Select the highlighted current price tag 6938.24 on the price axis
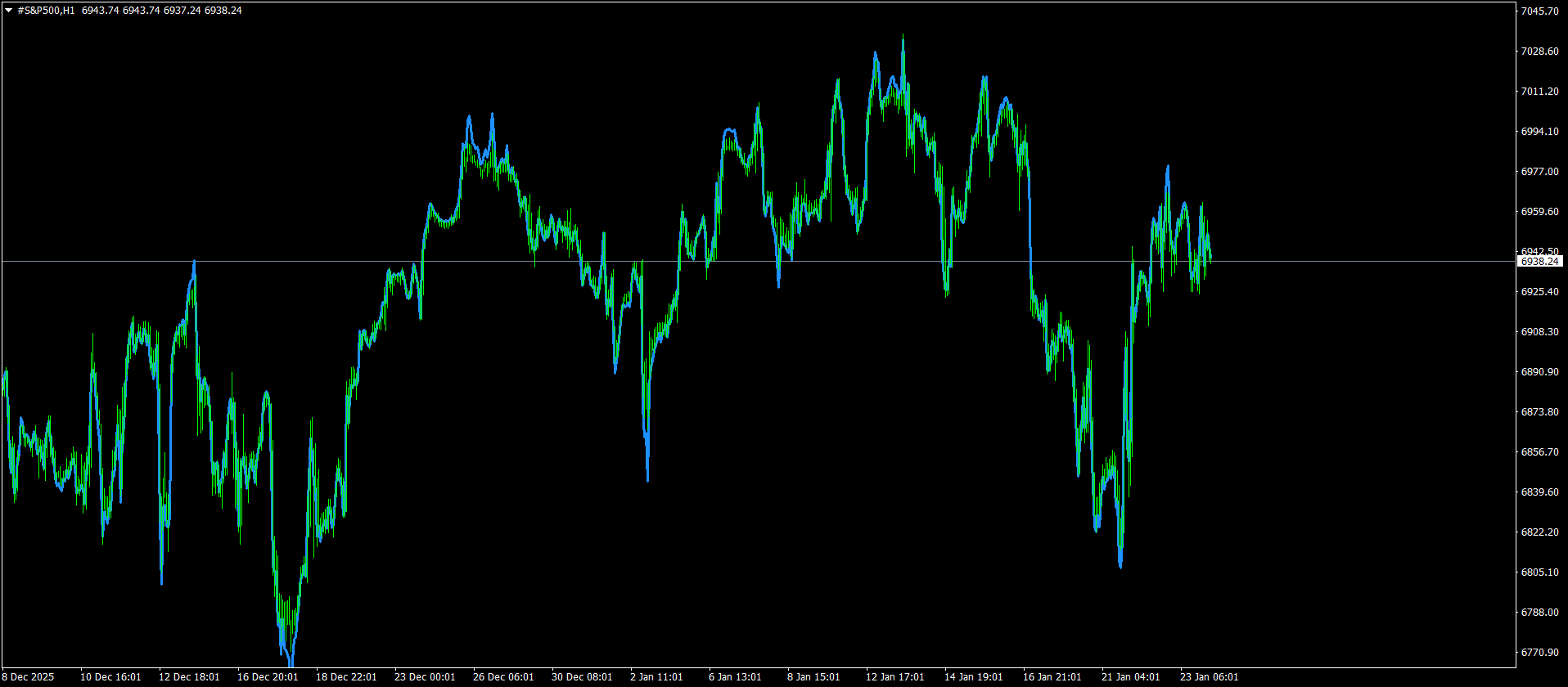Viewport: 1568px width, 687px height. (1540, 262)
